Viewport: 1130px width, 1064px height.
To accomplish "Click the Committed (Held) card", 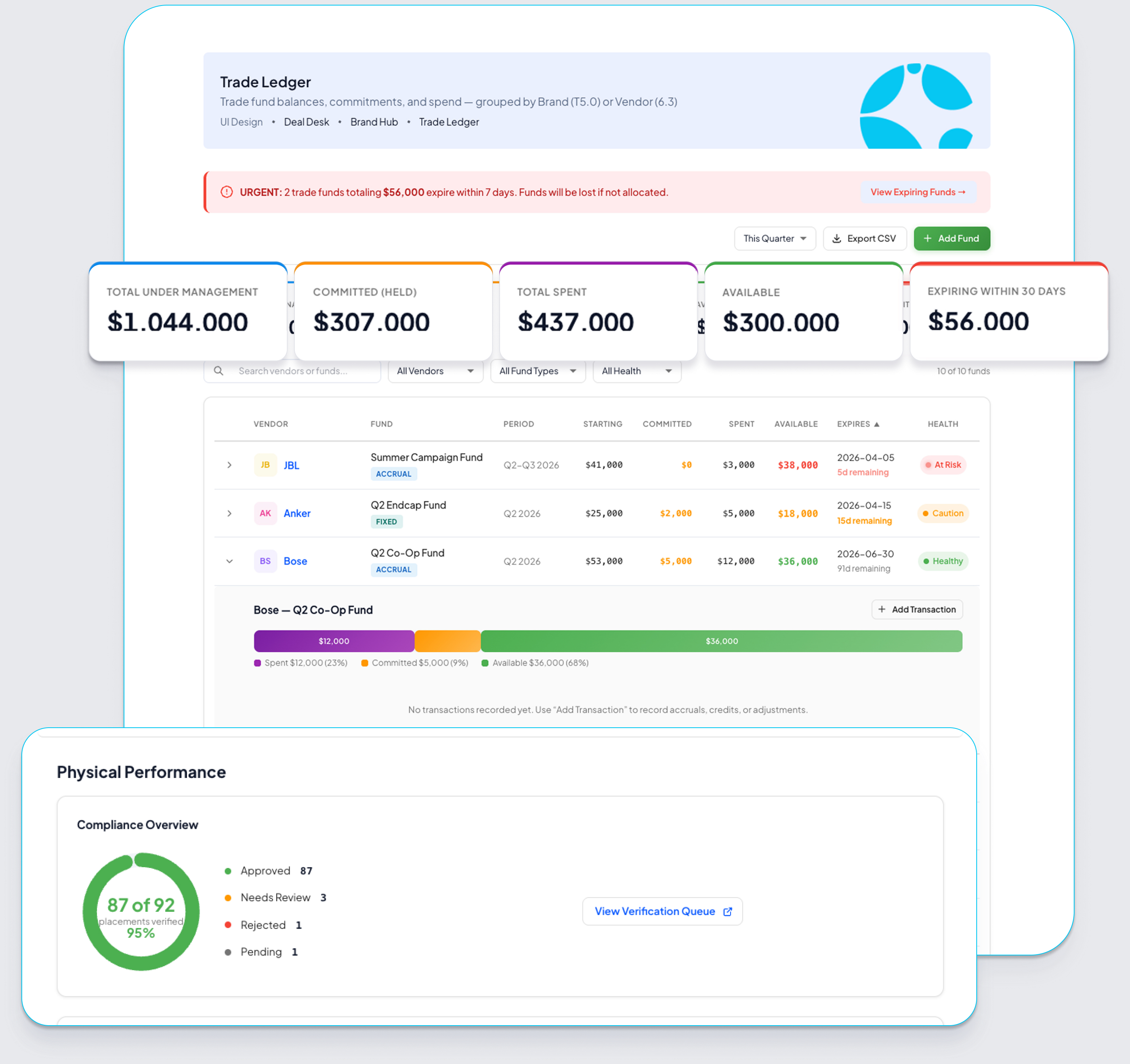I will pyautogui.click(x=393, y=312).
